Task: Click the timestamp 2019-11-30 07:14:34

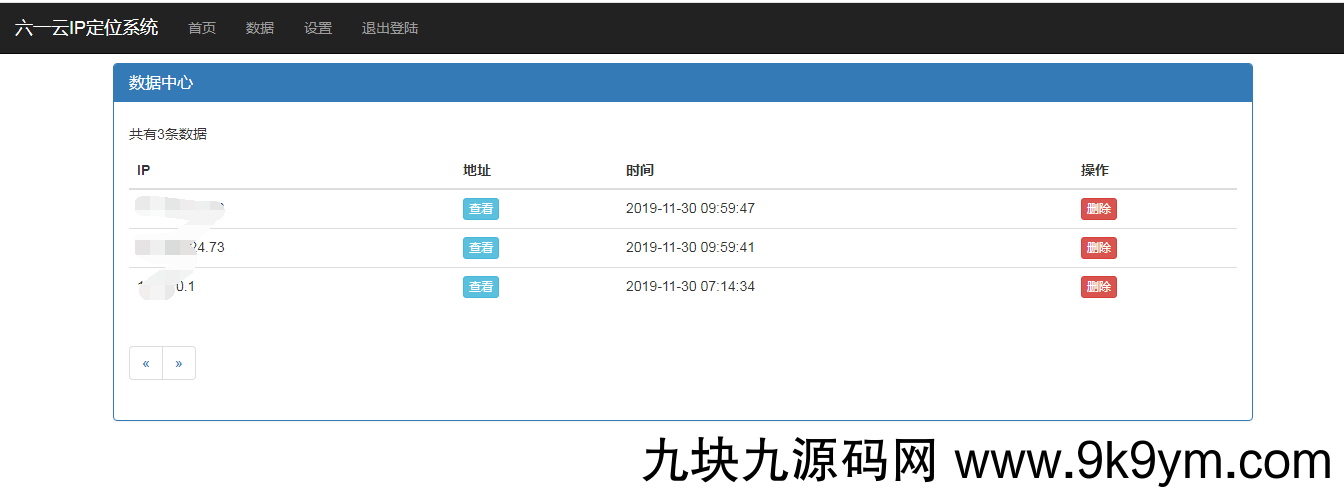Action: [x=690, y=287]
